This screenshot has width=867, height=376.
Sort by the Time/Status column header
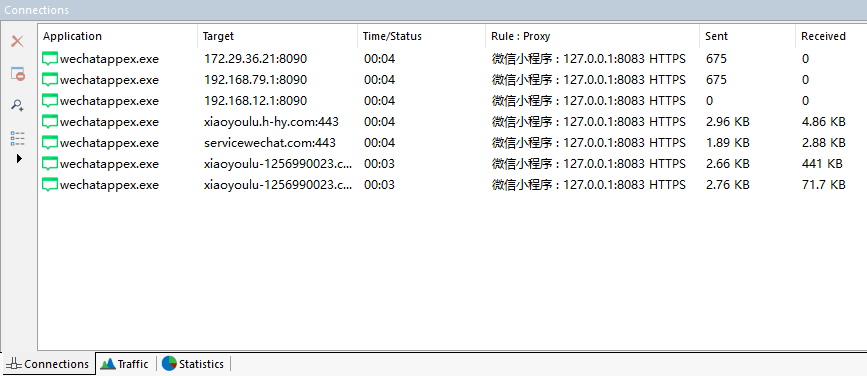pos(421,36)
